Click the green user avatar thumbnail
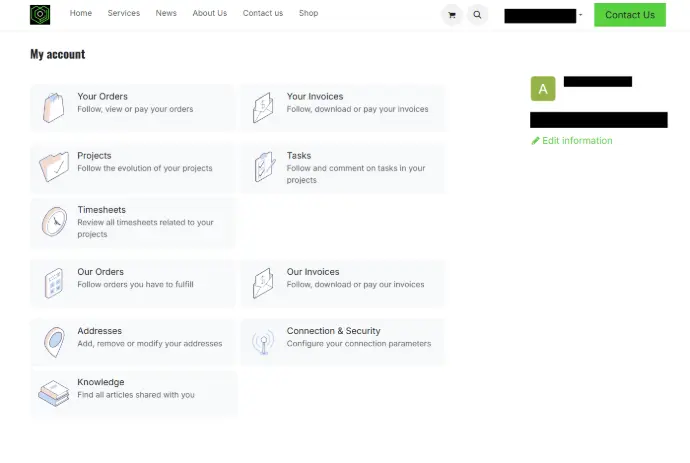 pyautogui.click(x=542, y=89)
